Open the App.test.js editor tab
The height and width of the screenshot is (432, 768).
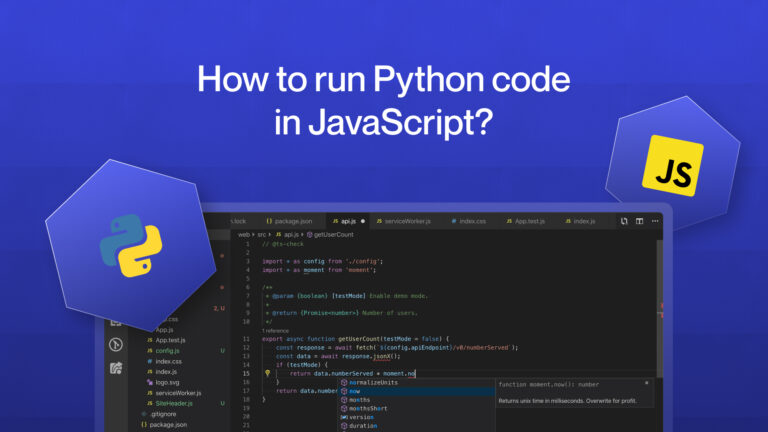click(525, 221)
